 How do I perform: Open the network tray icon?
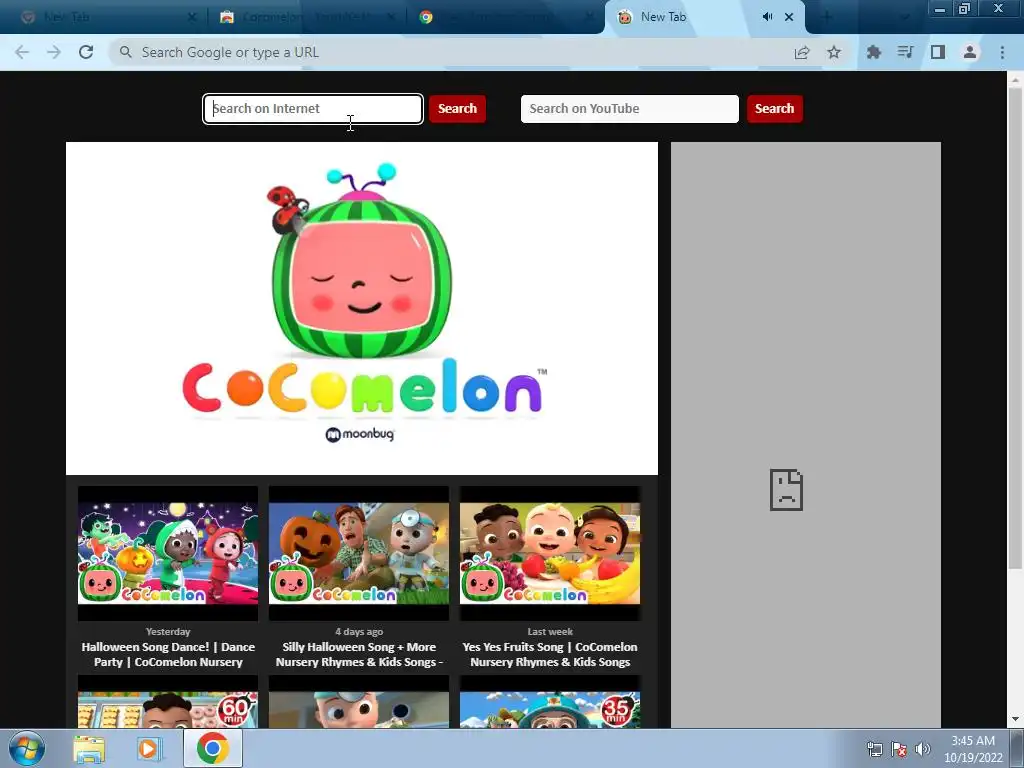[874, 749]
